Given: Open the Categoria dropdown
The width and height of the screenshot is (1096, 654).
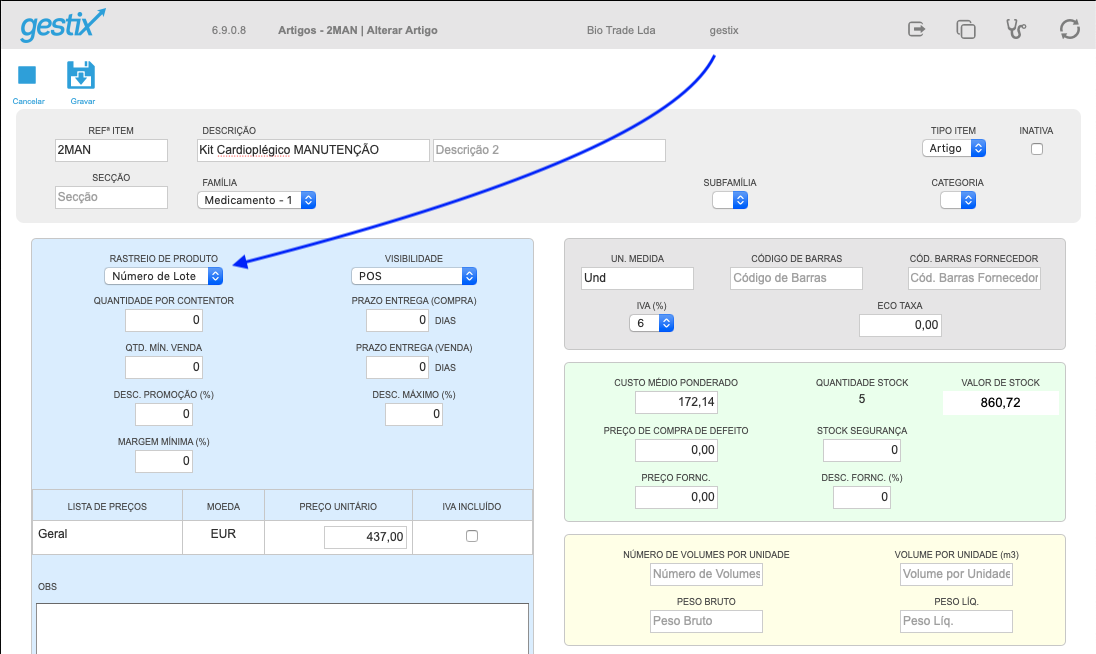Looking at the screenshot, I should pos(958,200).
